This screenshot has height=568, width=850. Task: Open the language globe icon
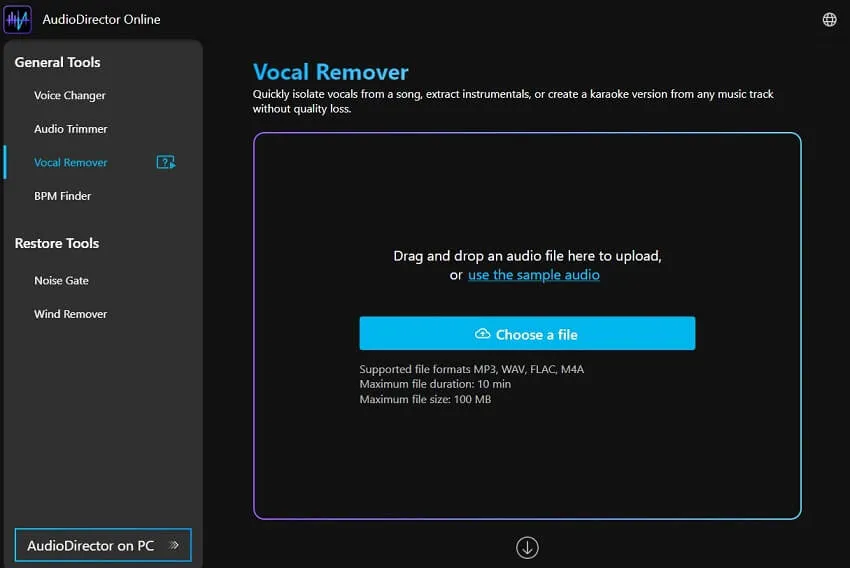pyautogui.click(x=829, y=20)
